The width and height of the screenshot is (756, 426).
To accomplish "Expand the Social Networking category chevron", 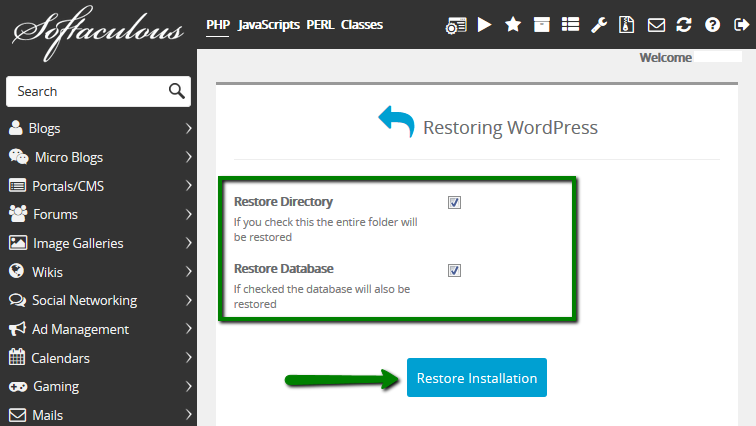I will [x=189, y=300].
